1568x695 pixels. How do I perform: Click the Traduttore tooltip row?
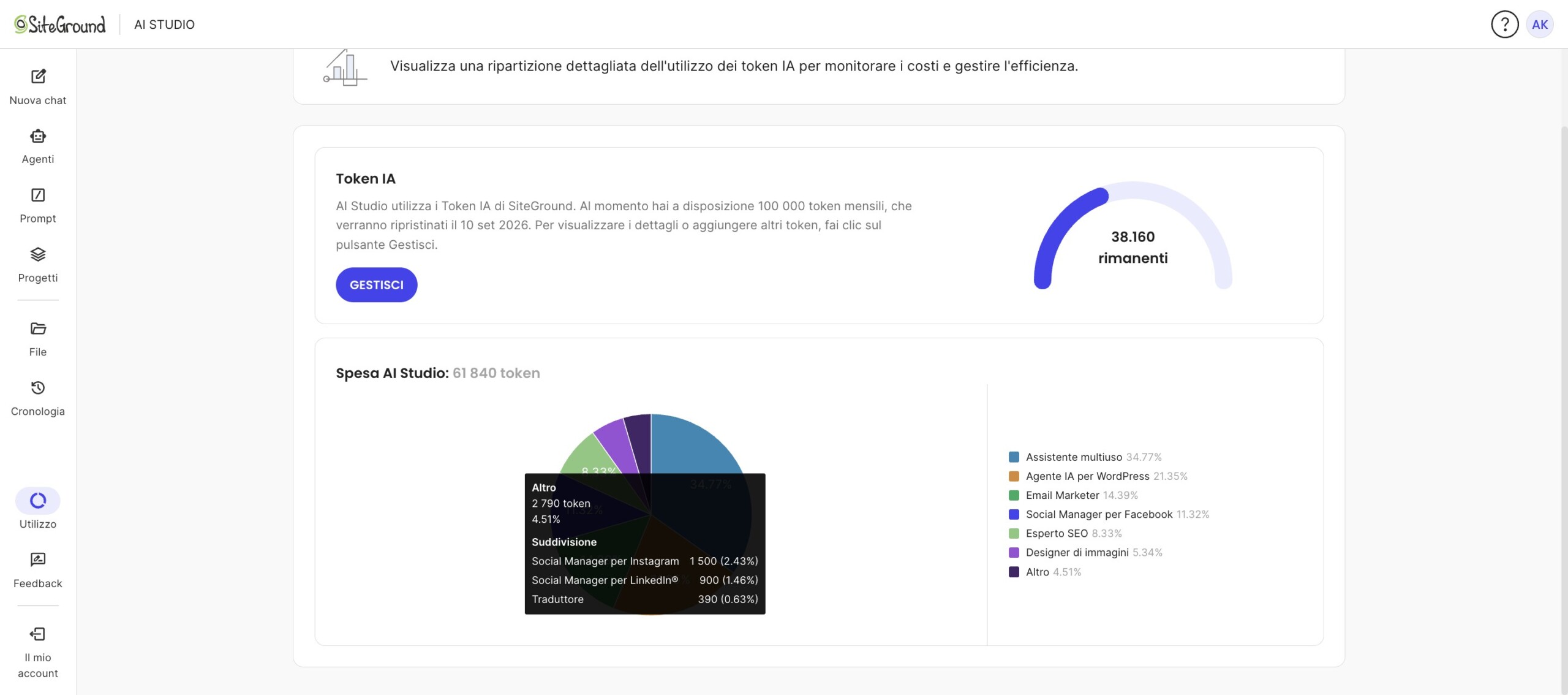645,599
